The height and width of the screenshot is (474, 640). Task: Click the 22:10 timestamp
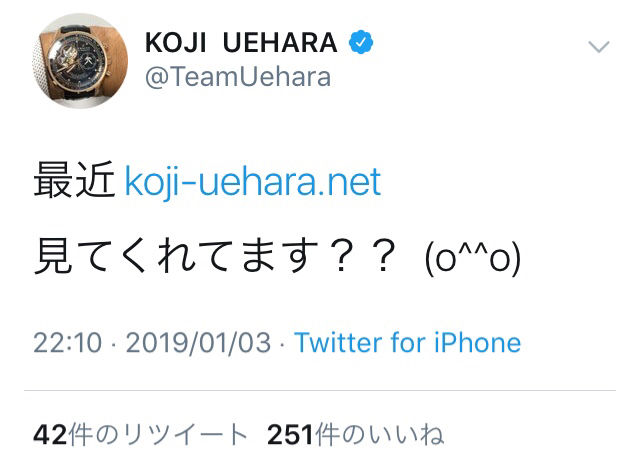tap(68, 343)
